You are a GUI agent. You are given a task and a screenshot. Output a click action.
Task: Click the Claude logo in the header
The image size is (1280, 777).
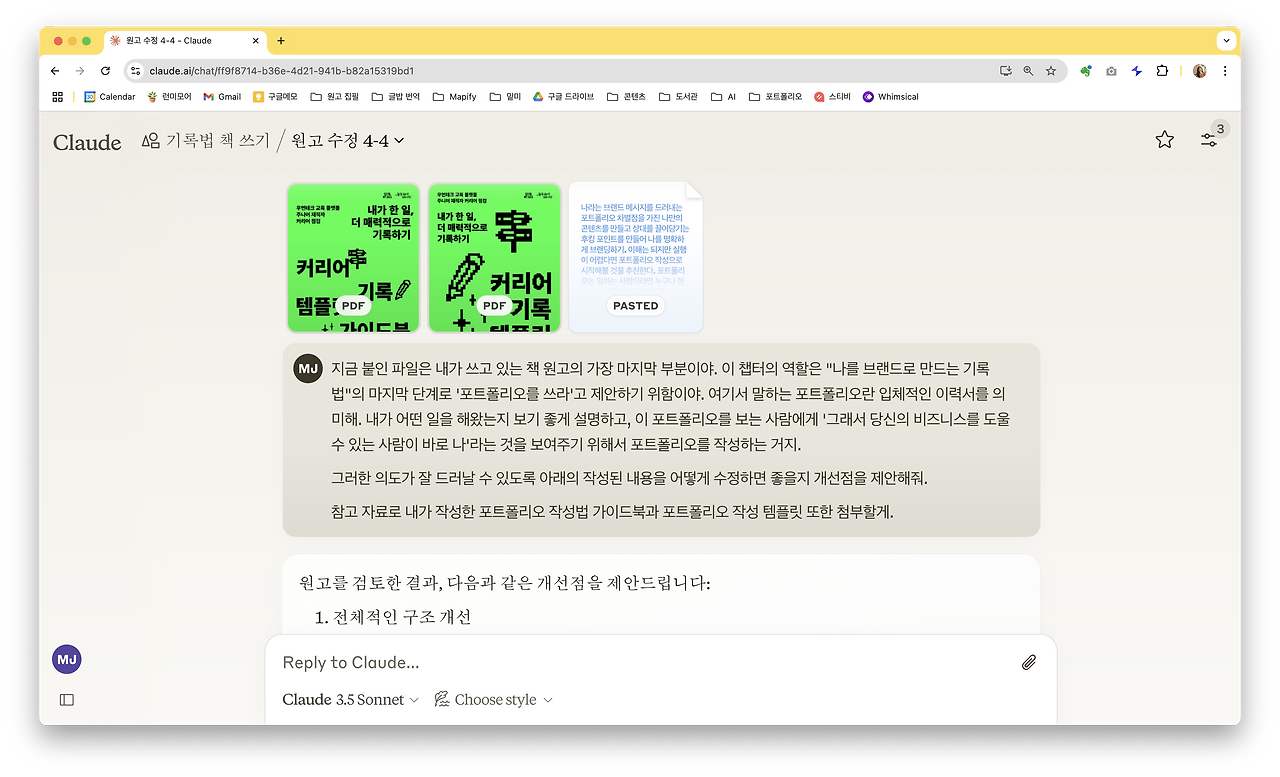87,143
